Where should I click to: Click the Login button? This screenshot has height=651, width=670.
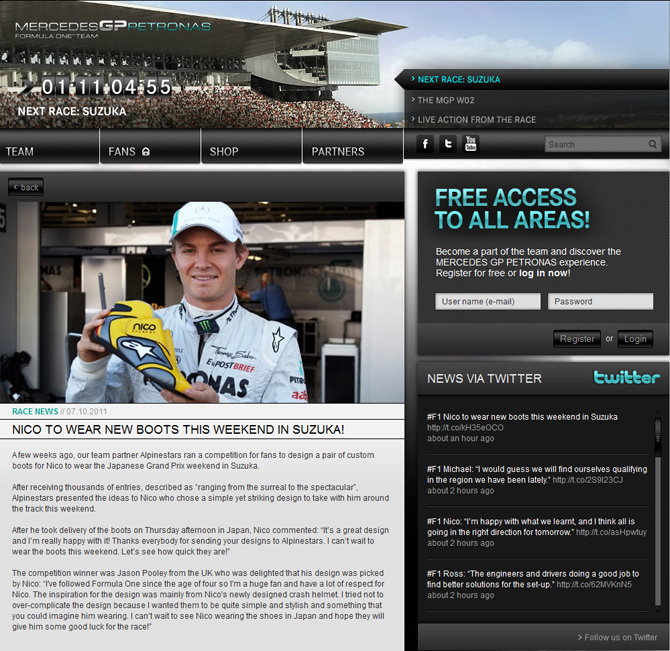[x=635, y=339]
